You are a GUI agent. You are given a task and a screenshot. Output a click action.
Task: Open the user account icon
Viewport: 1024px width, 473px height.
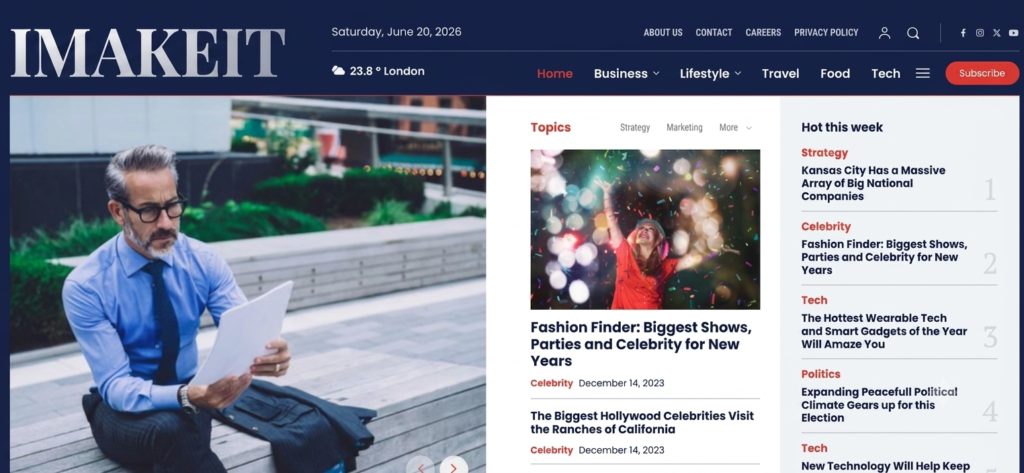(884, 33)
